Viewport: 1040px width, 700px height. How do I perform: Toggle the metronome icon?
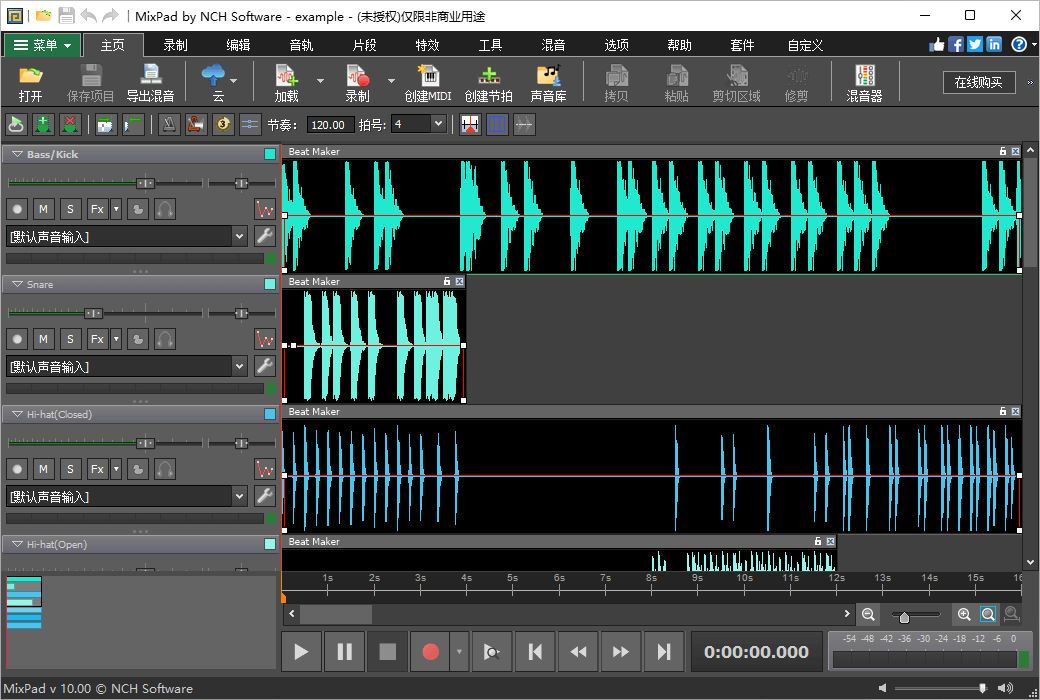(x=169, y=124)
